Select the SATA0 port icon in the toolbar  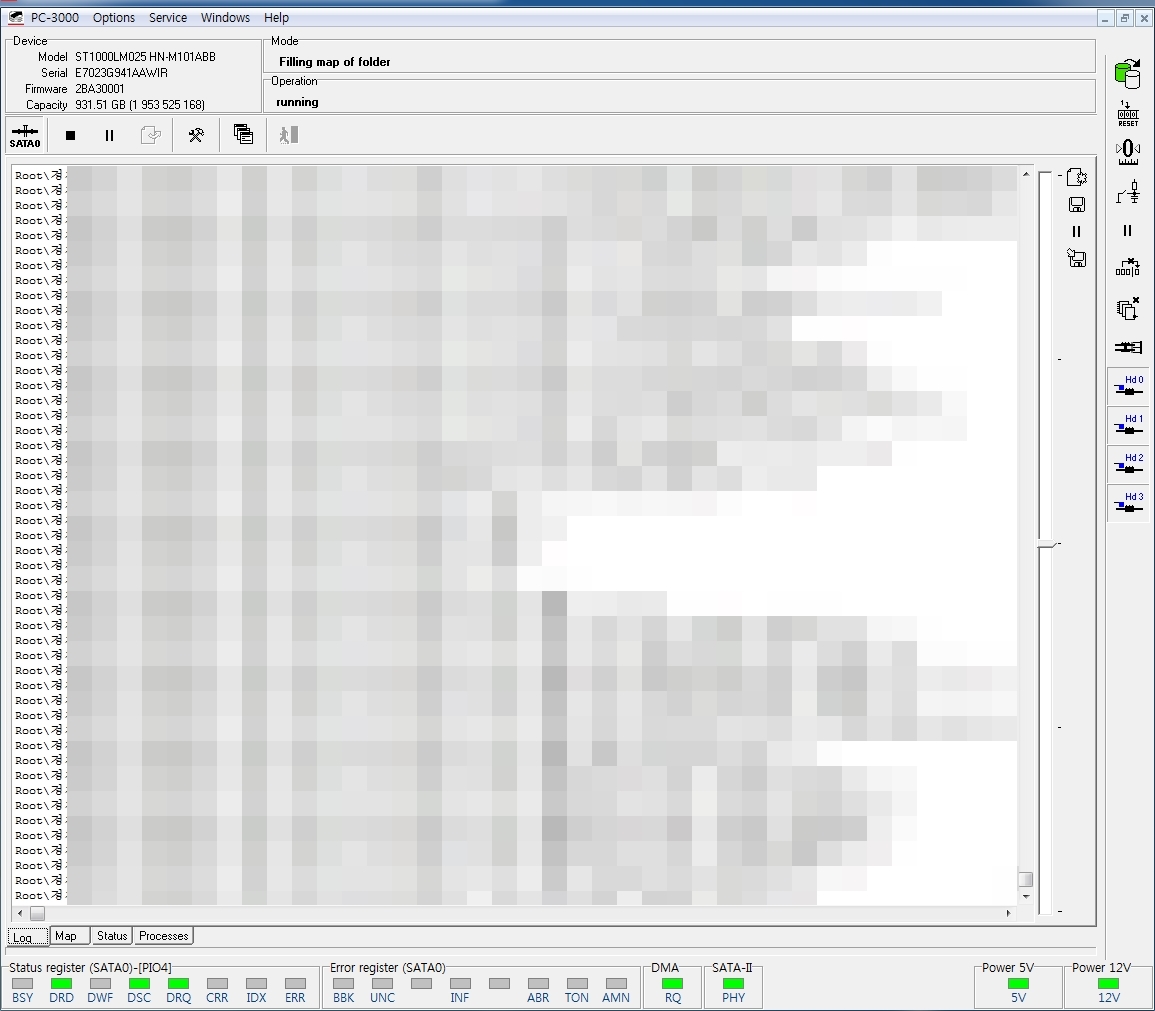[x=23, y=134]
